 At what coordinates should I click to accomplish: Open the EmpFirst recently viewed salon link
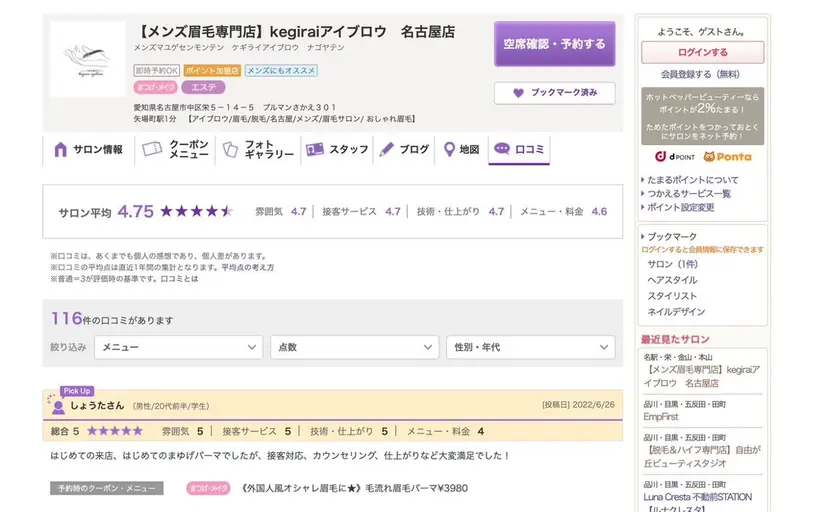[x=662, y=416]
